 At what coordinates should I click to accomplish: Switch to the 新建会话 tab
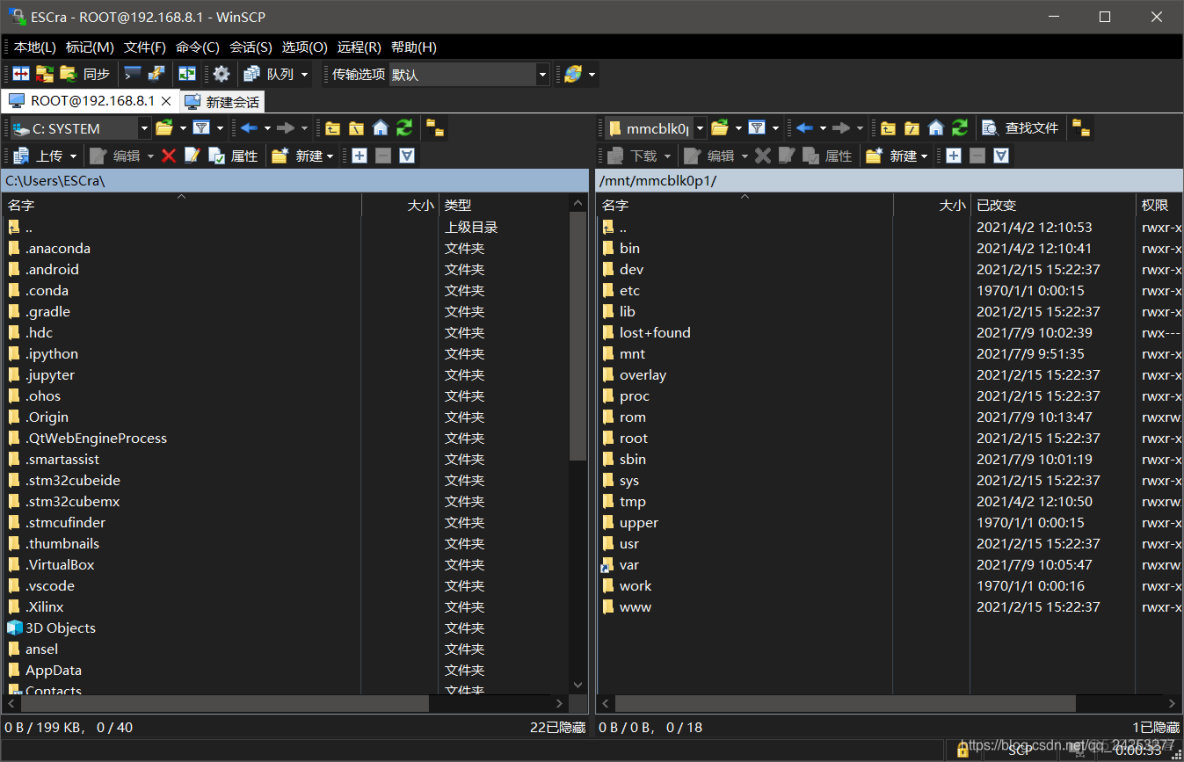[x=223, y=101]
